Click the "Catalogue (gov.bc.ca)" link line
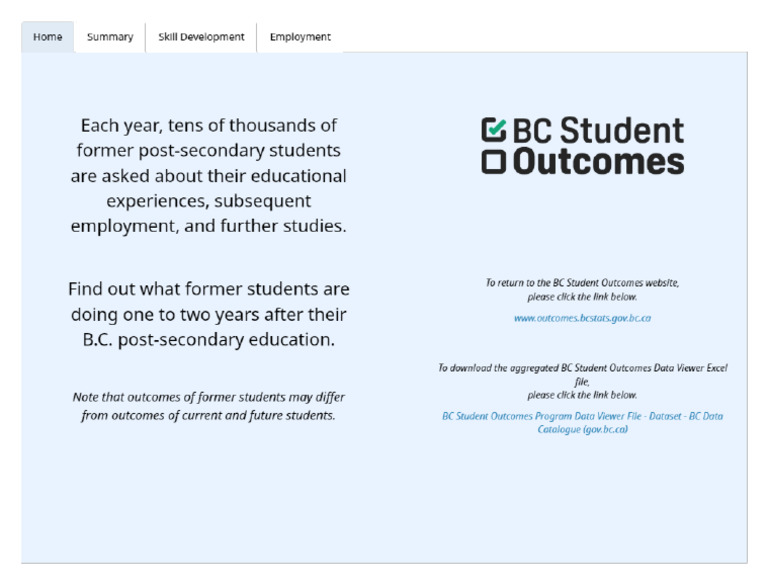Screen dimensions: 768x584 582,429
